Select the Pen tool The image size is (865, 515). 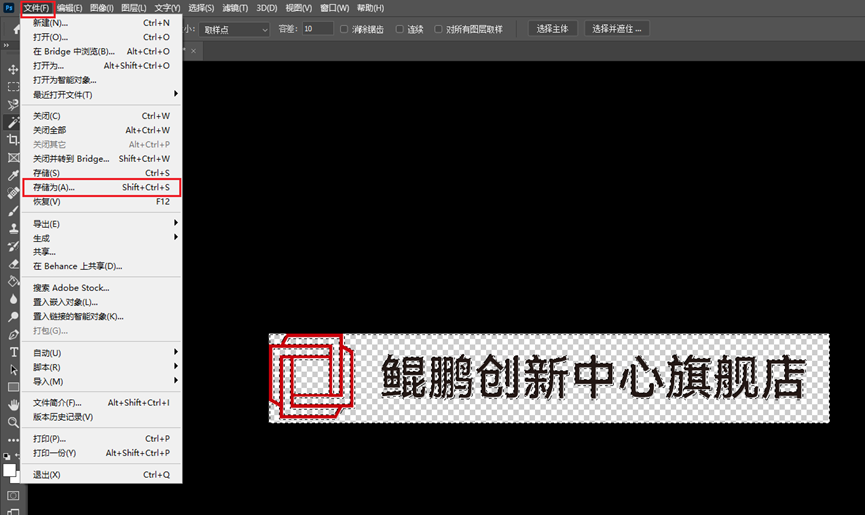[13, 334]
